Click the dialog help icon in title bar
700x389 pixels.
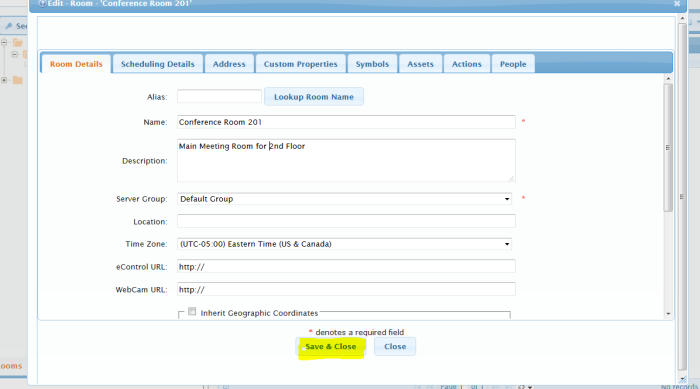click(42, 4)
